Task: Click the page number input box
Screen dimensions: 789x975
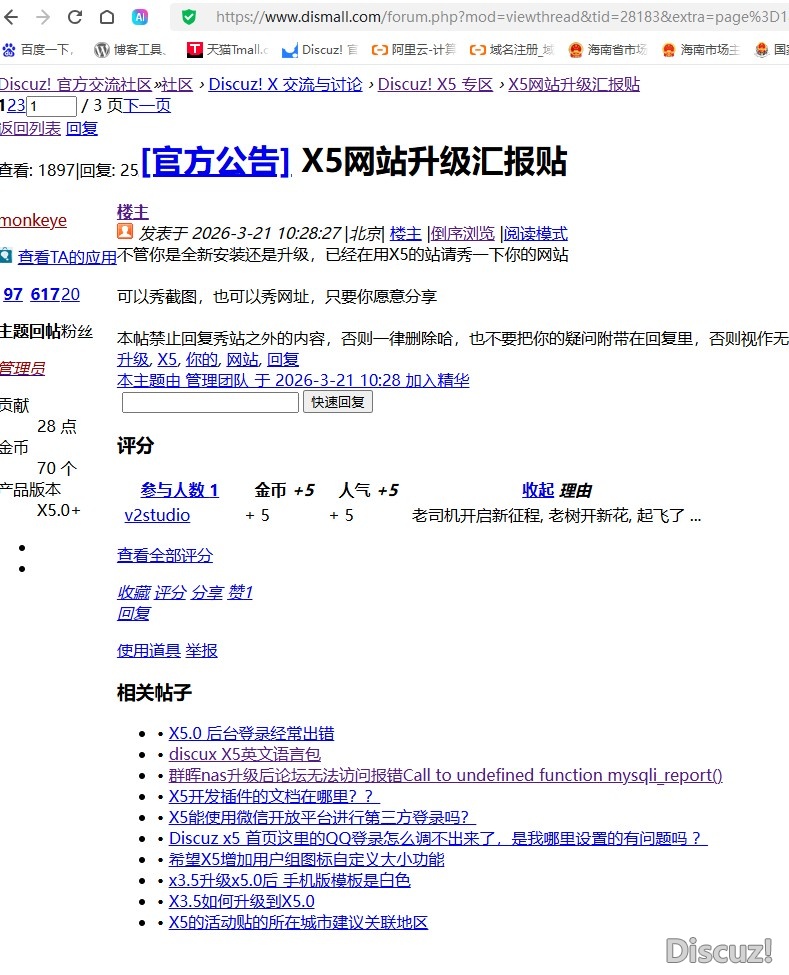Action: [x=52, y=106]
